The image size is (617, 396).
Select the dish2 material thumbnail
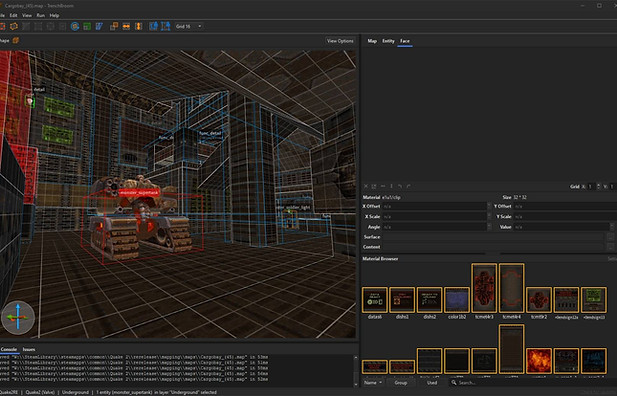click(429, 300)
